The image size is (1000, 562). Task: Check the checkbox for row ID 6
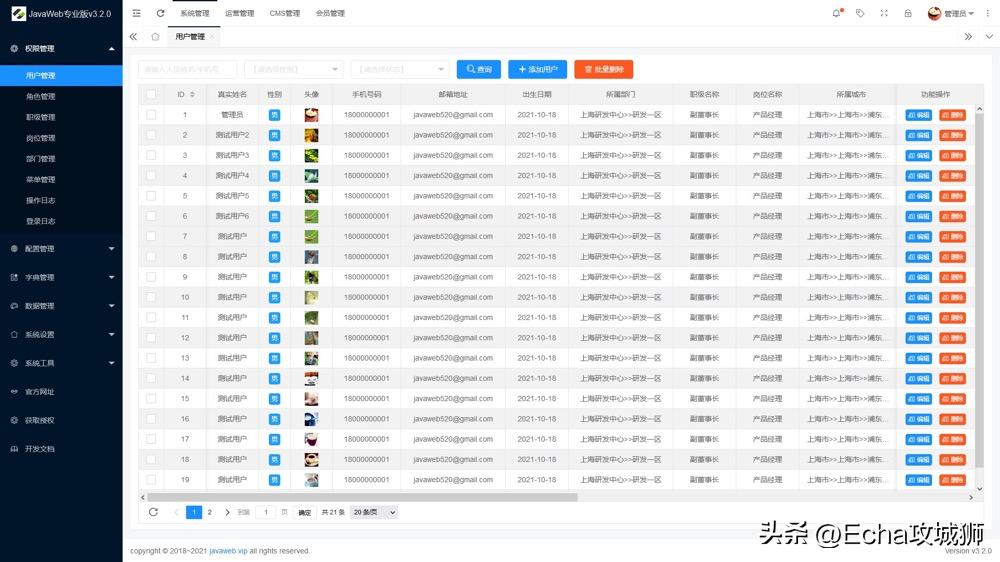coord(151,216)
